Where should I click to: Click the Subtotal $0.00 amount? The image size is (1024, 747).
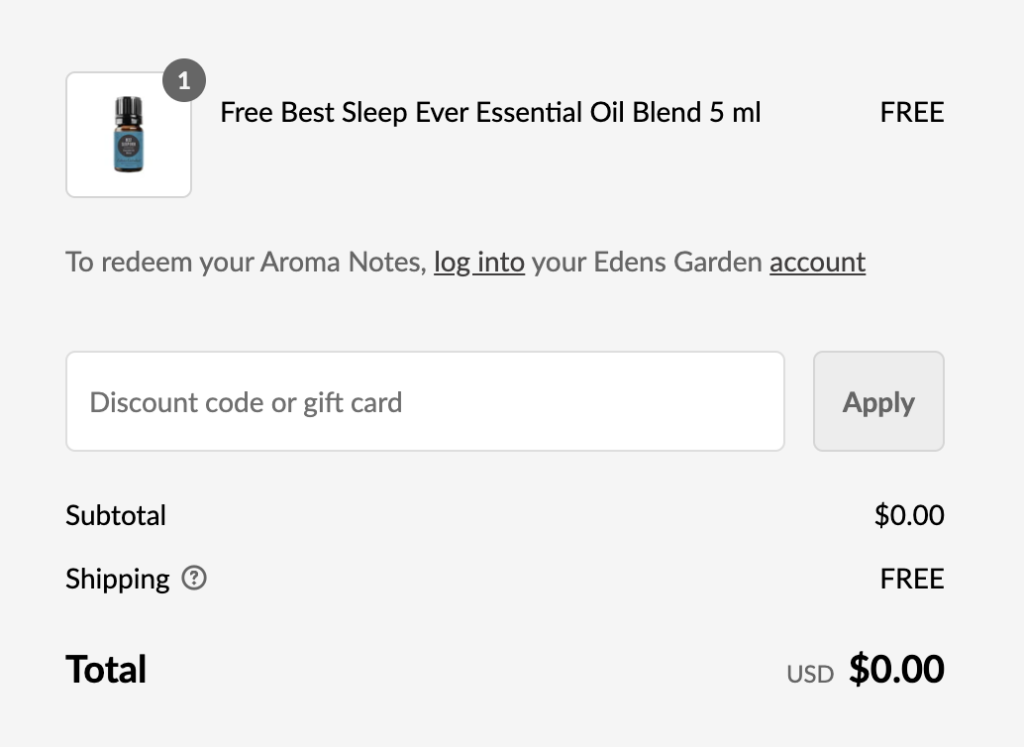coord(908,516)
